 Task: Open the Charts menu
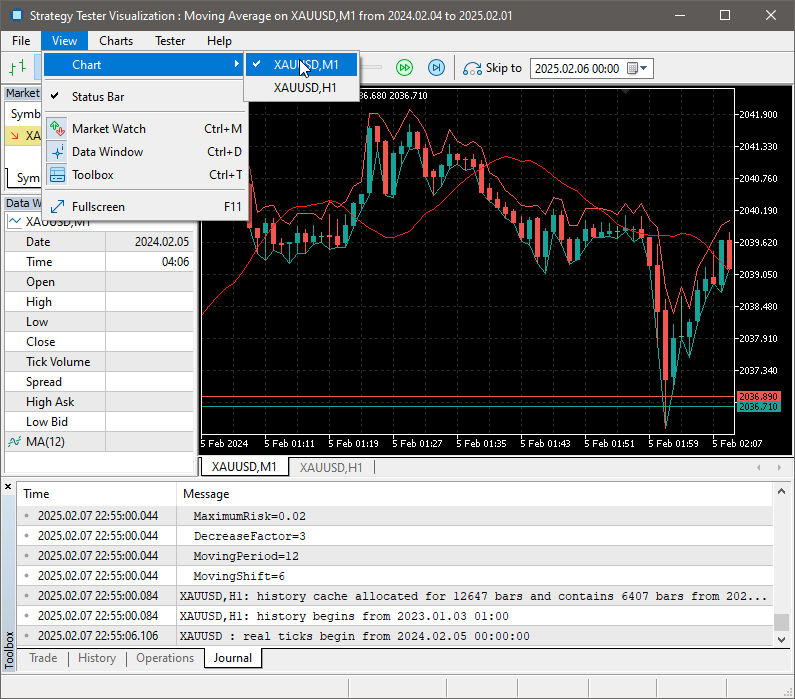116,41
